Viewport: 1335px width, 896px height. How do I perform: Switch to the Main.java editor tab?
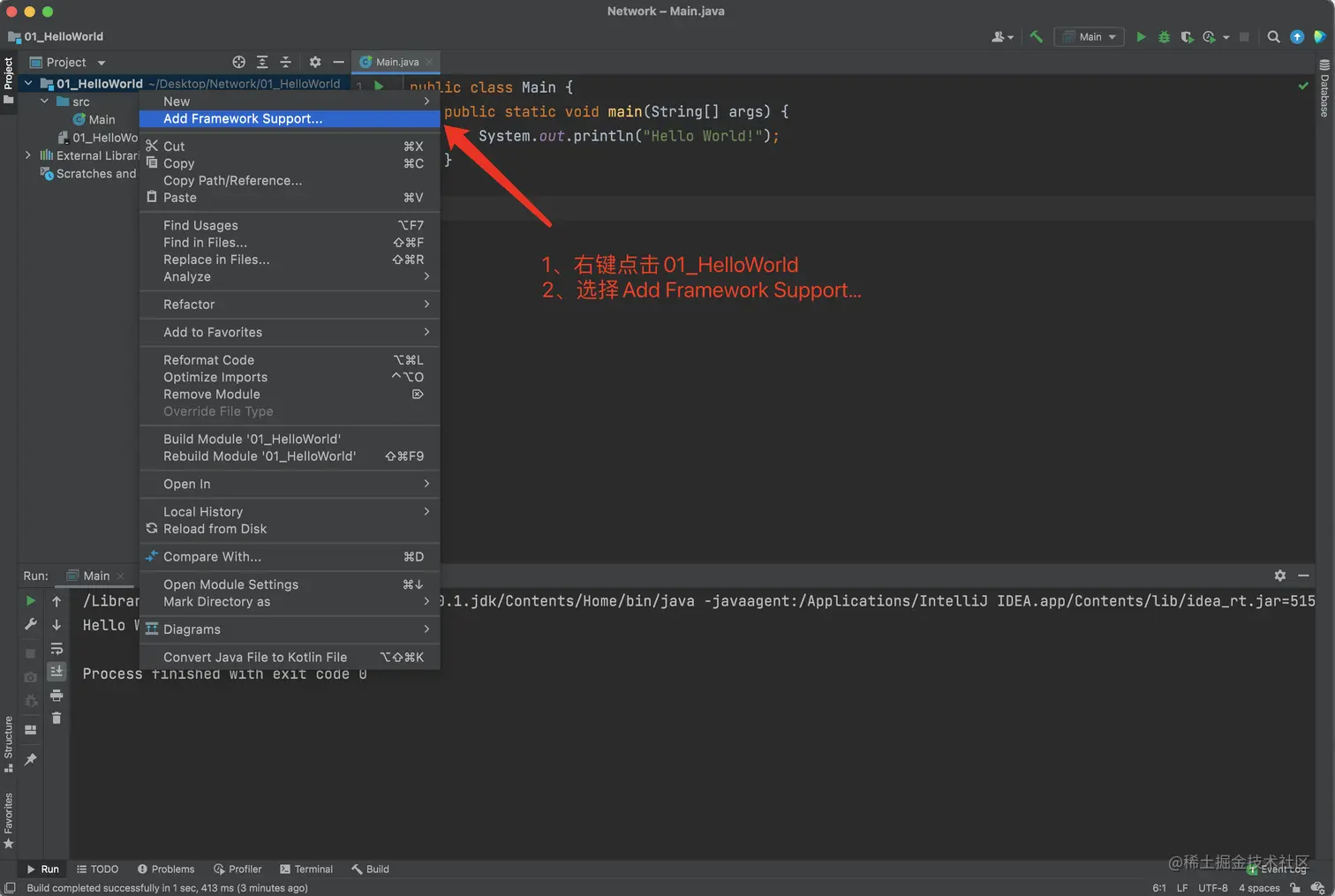pos(396,62)
